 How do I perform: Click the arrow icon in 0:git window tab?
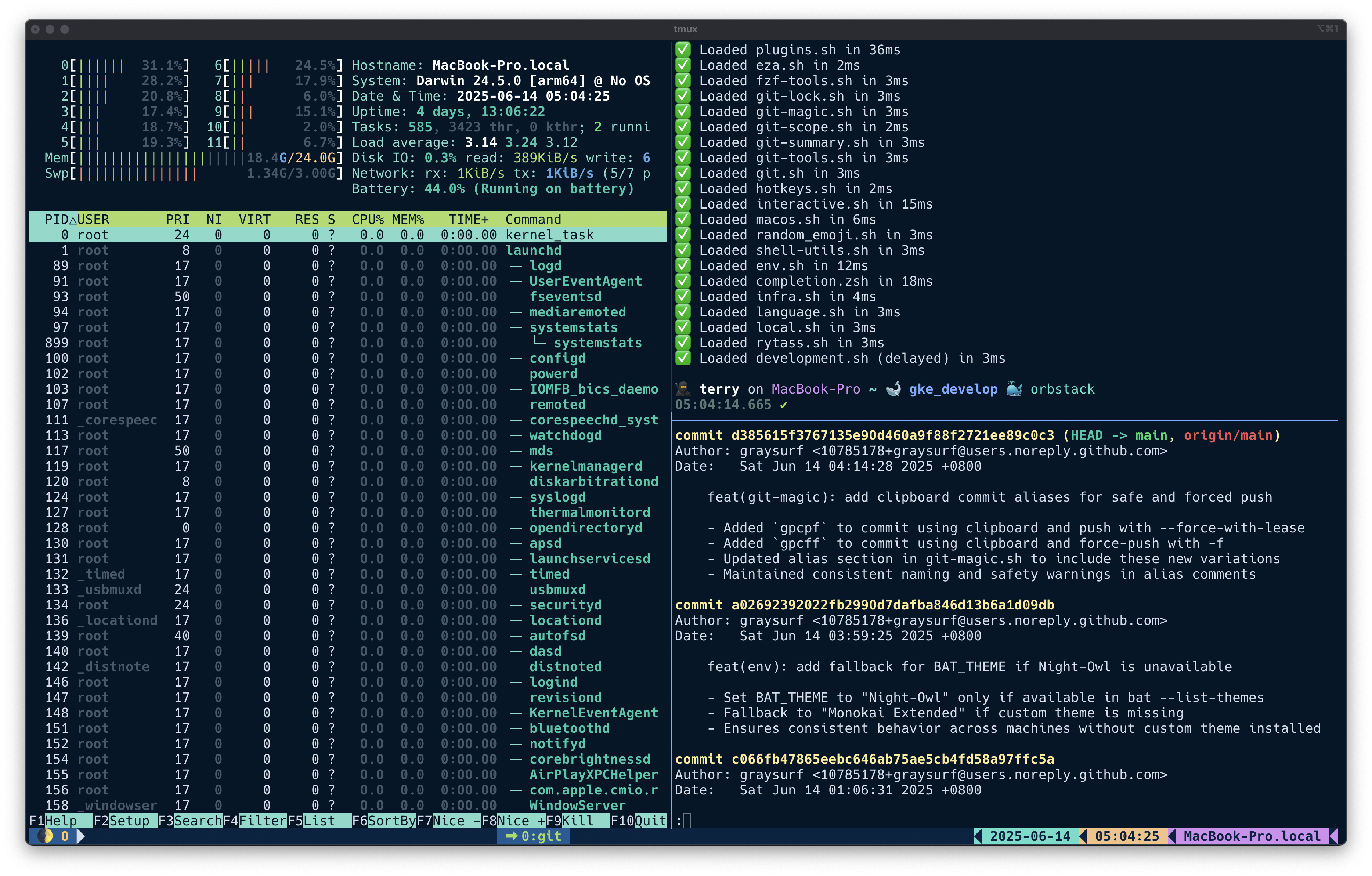pyautogui.click(x=511, y=836)
